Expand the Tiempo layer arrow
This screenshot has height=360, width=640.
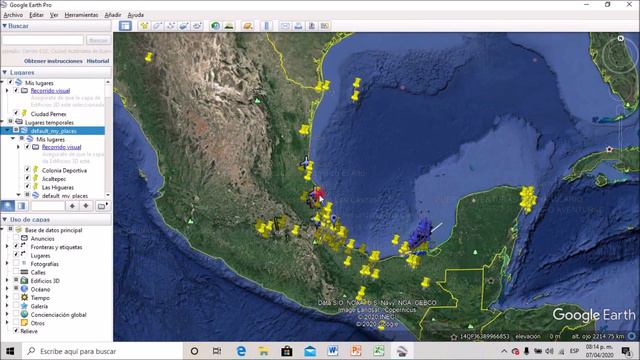click(7, 298)
